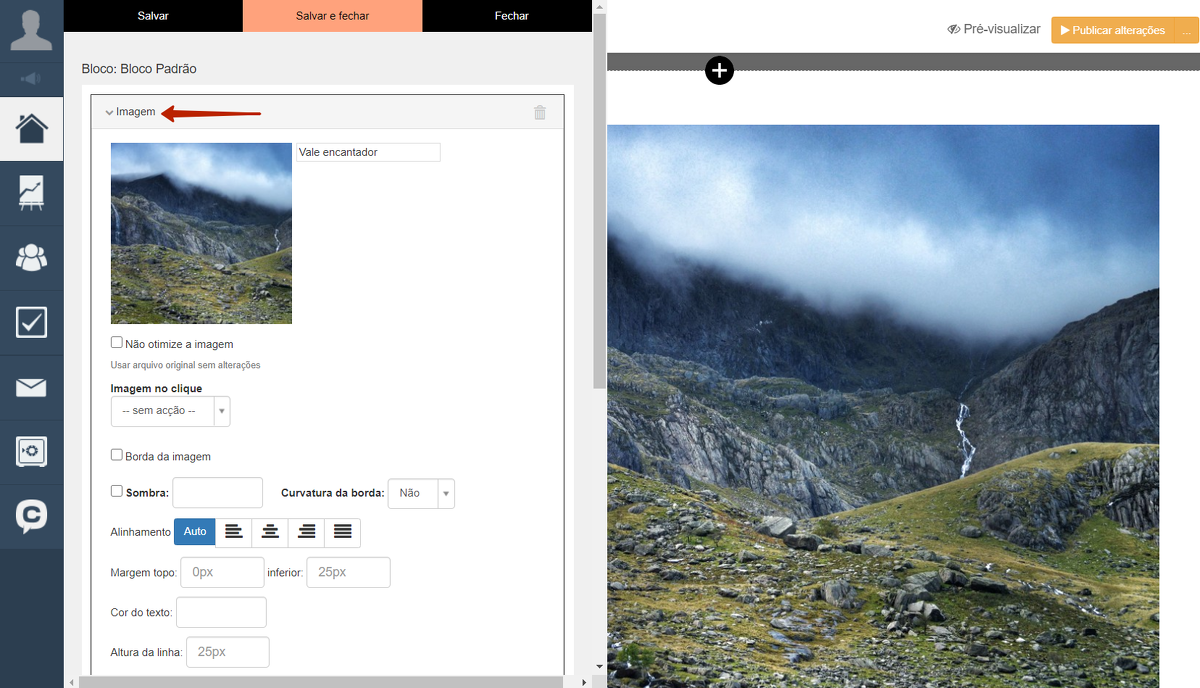Open 'Curvatura da borda' dropdown
Image resolution: width=1200 pixels, height=688 pixels.
point(420,493)
